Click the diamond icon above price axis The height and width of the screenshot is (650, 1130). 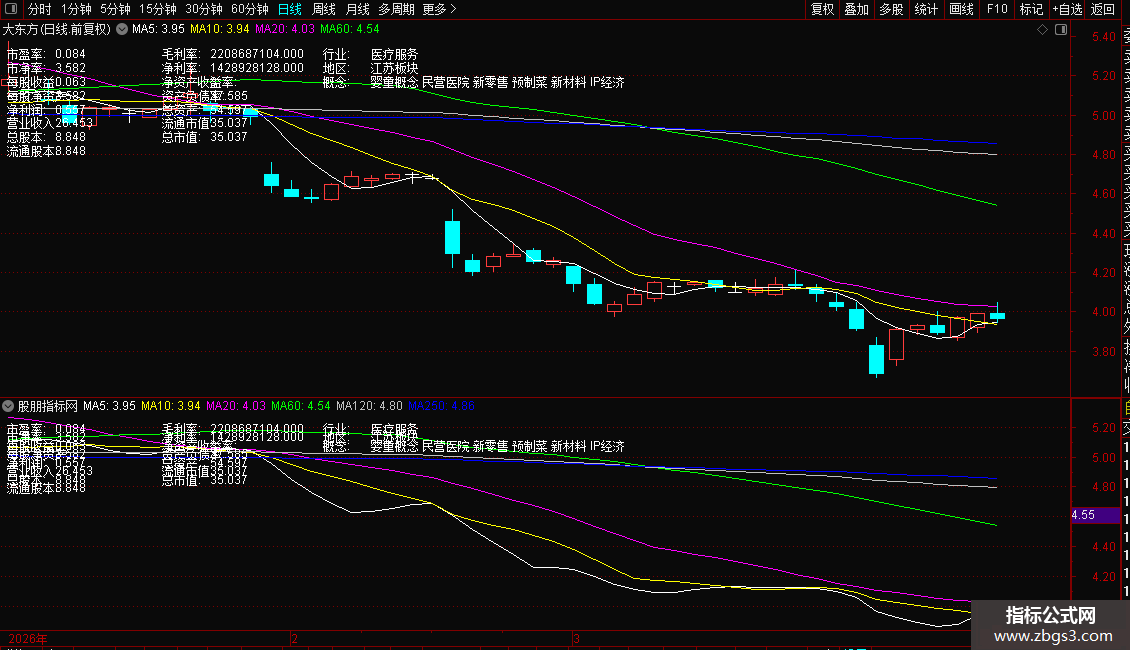click(1042, 29)
